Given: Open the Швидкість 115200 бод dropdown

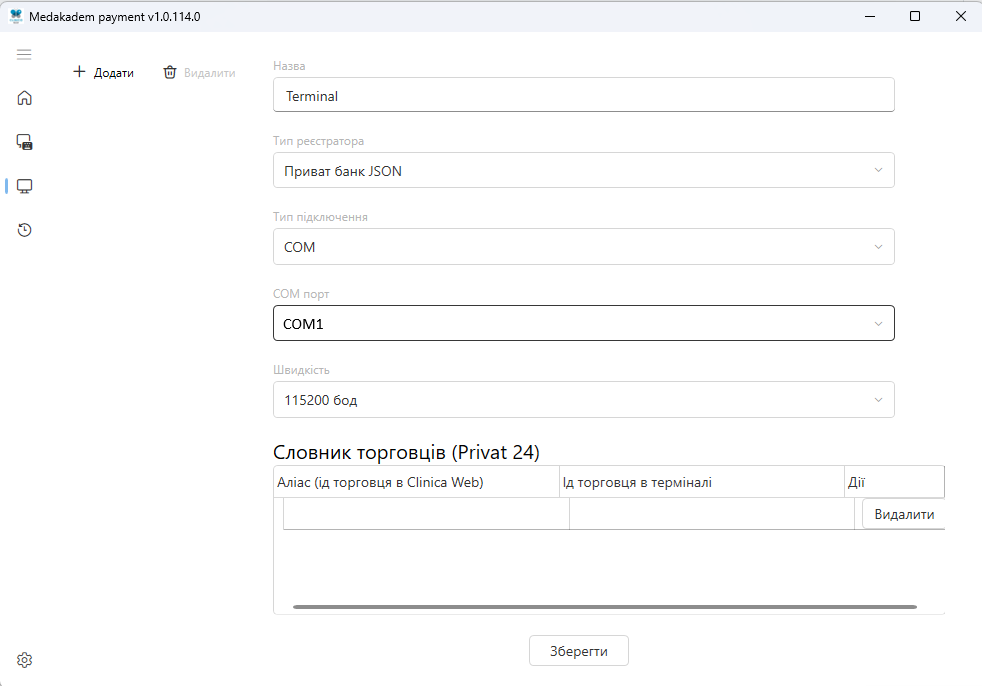Looking at the screenshot, I should (584, 400).
